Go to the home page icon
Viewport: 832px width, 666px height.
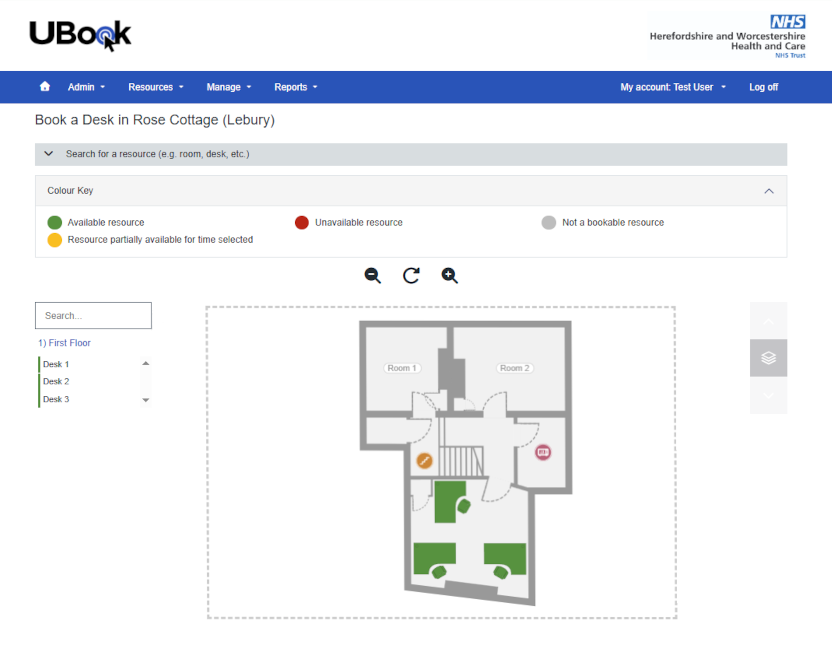pos(45,87)
